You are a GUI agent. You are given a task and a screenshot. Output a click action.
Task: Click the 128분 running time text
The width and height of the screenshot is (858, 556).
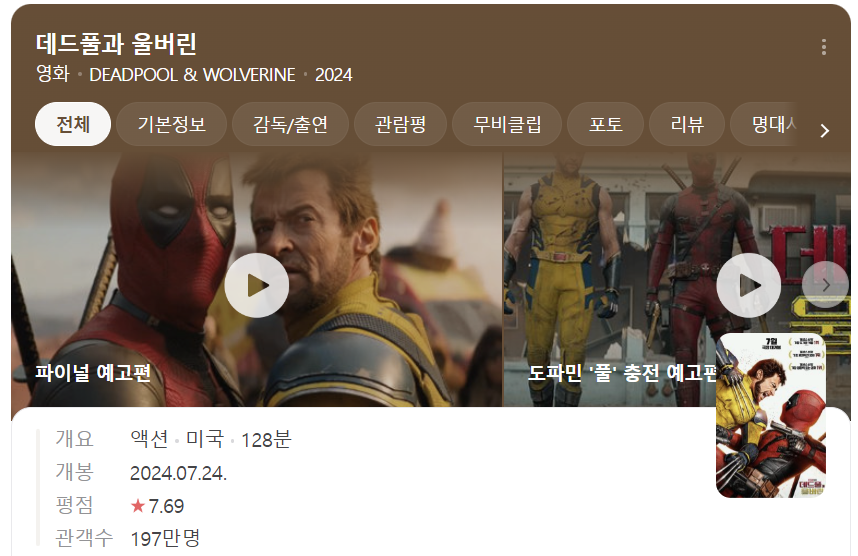click(x=266, y=439)
